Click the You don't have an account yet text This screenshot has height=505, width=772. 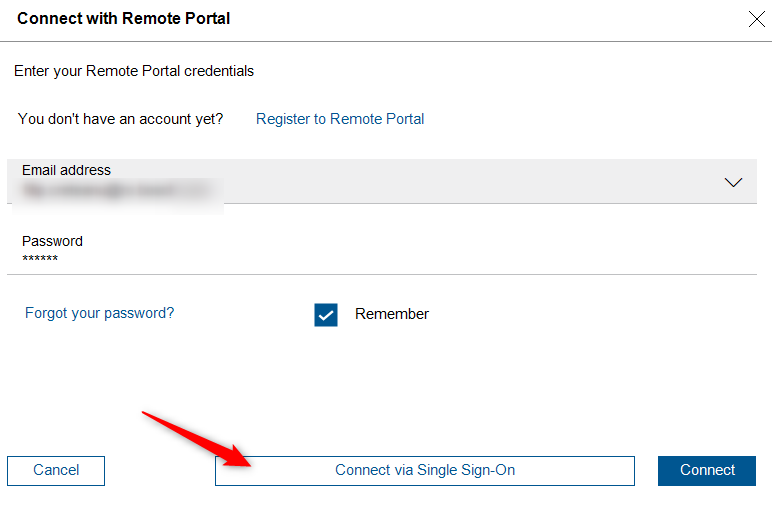tap(120, 119)
